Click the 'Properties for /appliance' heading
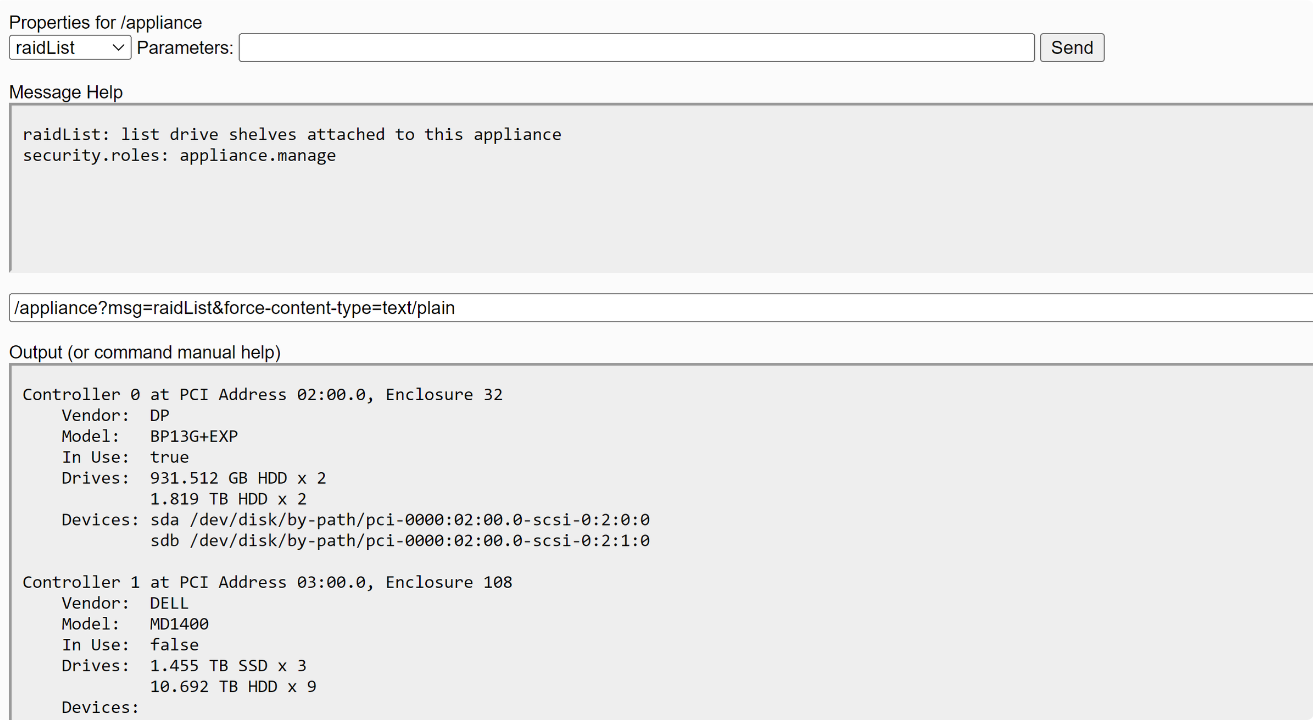The image size is (1313, 724). (x=105, y=22)
